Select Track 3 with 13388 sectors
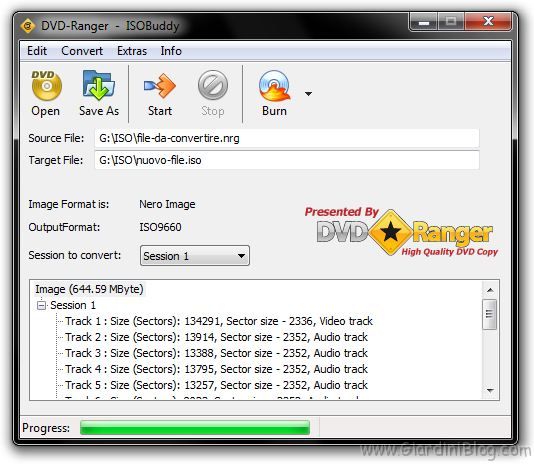This screenshot has width=534, height=464. point(216,353)
